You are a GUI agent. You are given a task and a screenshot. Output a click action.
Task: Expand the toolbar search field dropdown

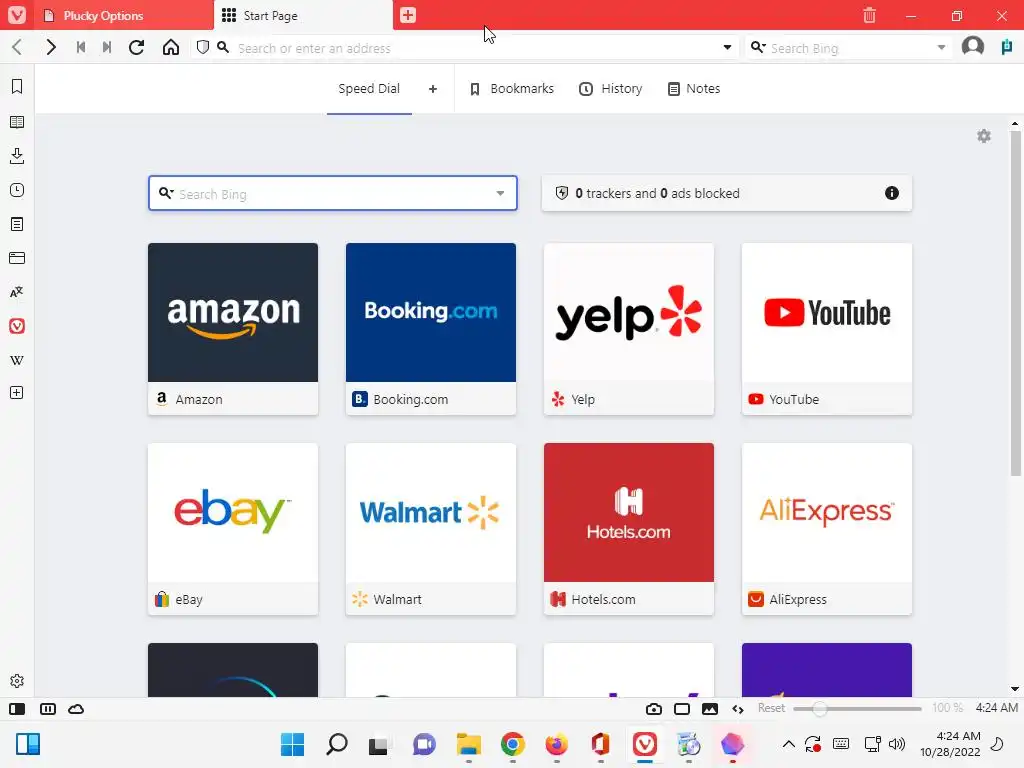[941, 48]
